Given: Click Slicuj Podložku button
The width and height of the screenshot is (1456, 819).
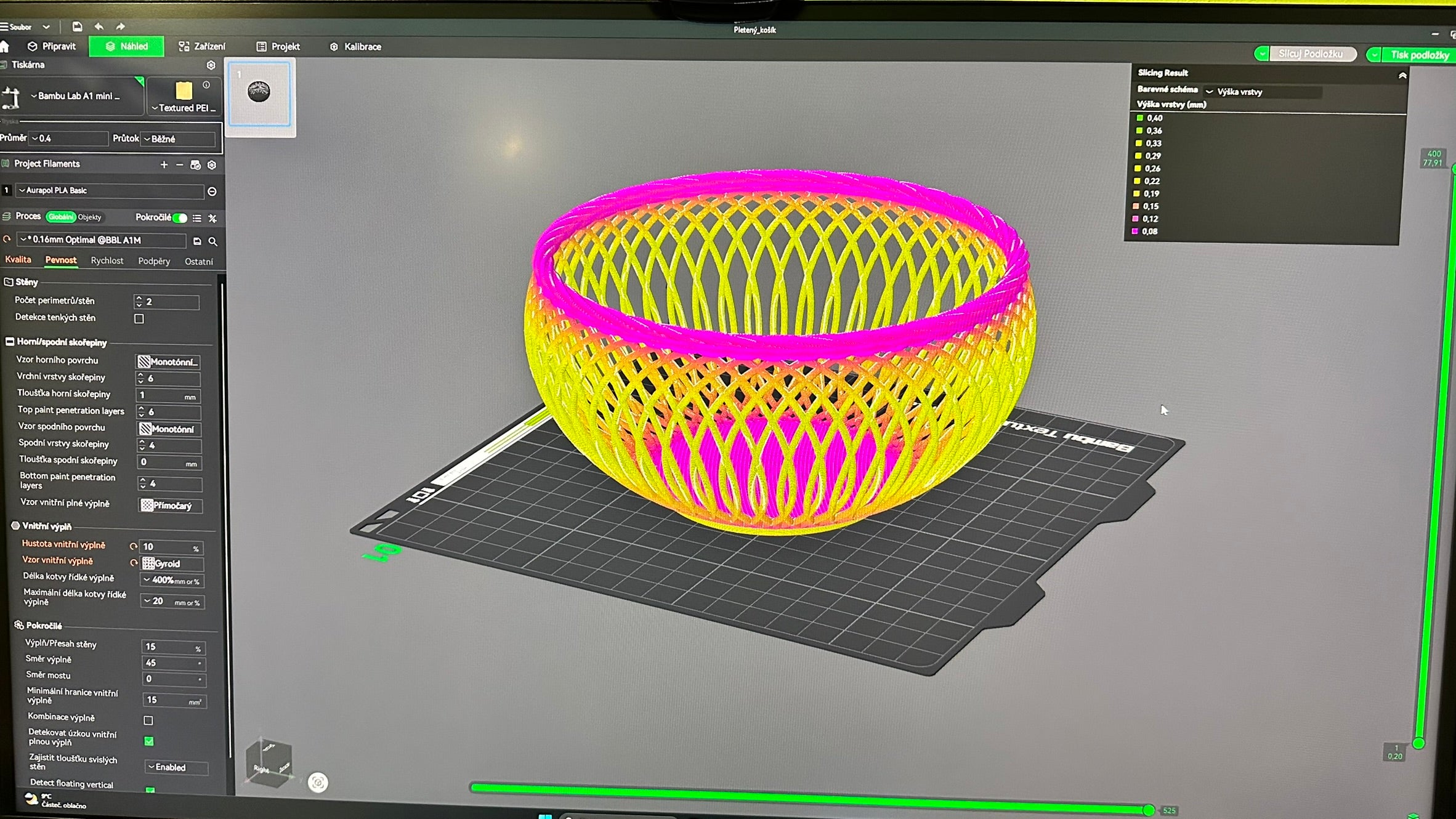Looking at the screenshot, I should (x=1312, y=54).
